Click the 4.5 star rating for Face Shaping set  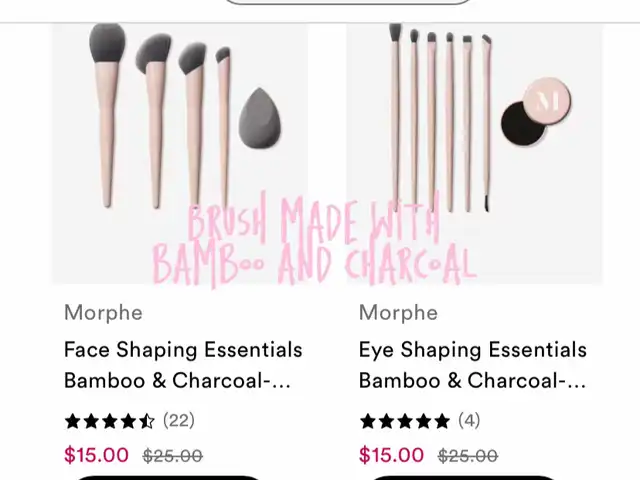(x=109, y=421)
